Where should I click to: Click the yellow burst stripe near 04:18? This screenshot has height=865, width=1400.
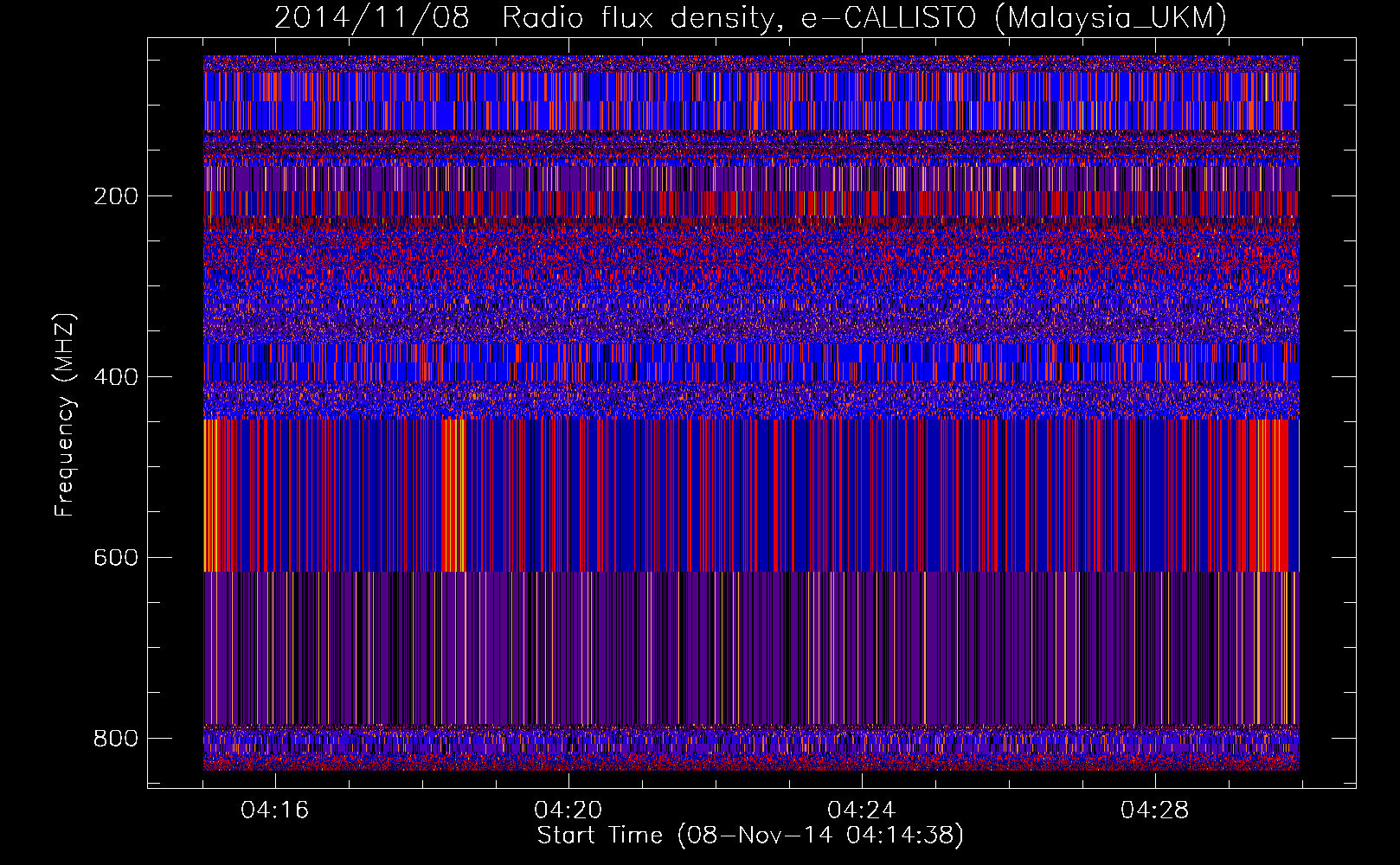pos(453,495)
